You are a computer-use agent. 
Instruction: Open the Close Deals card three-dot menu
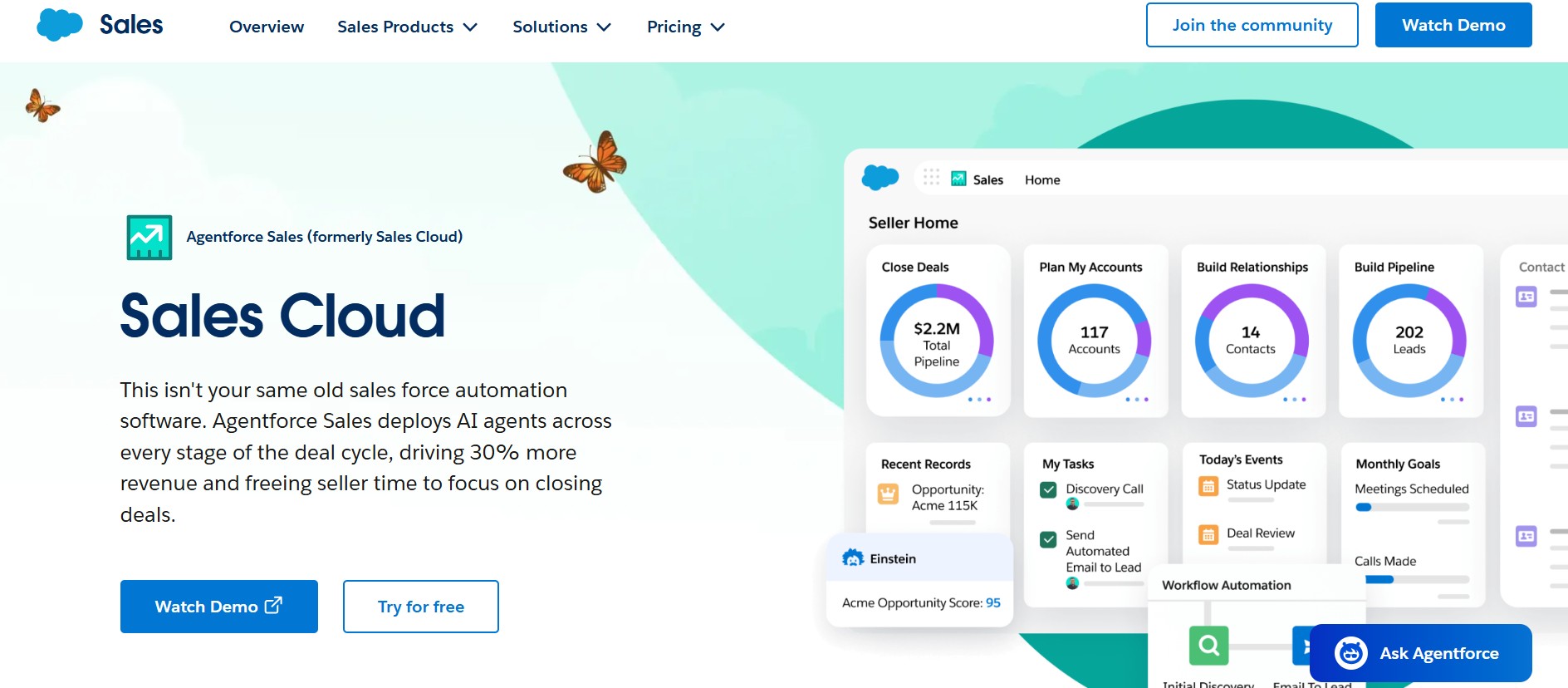tap(979, 400)
